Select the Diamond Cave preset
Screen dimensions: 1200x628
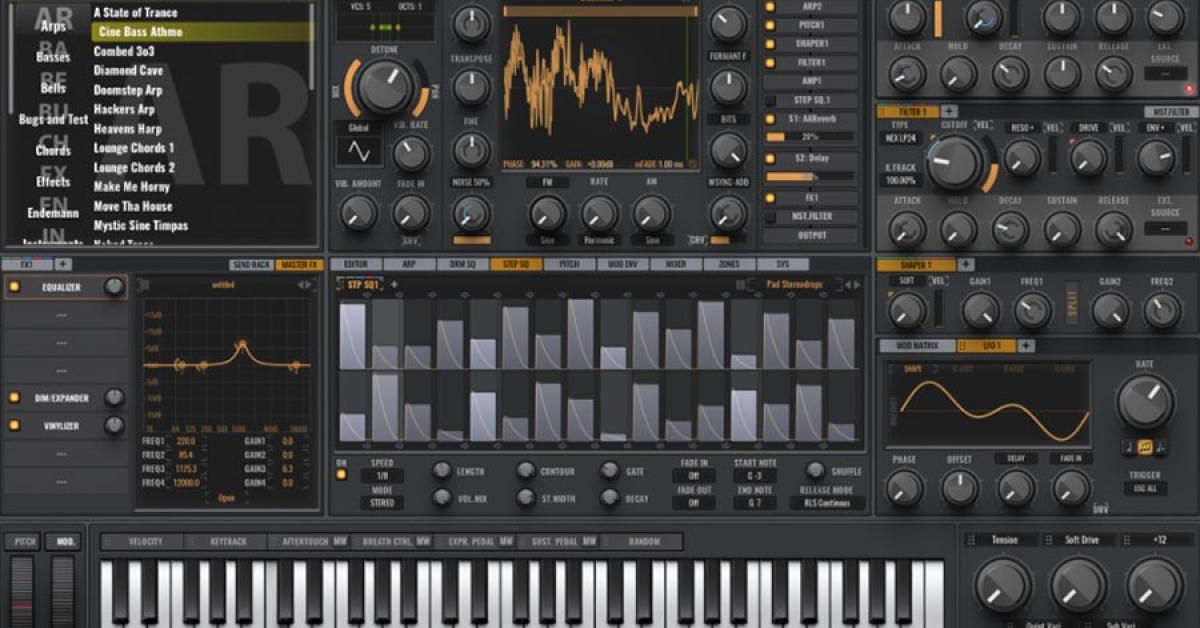[128, 71]
